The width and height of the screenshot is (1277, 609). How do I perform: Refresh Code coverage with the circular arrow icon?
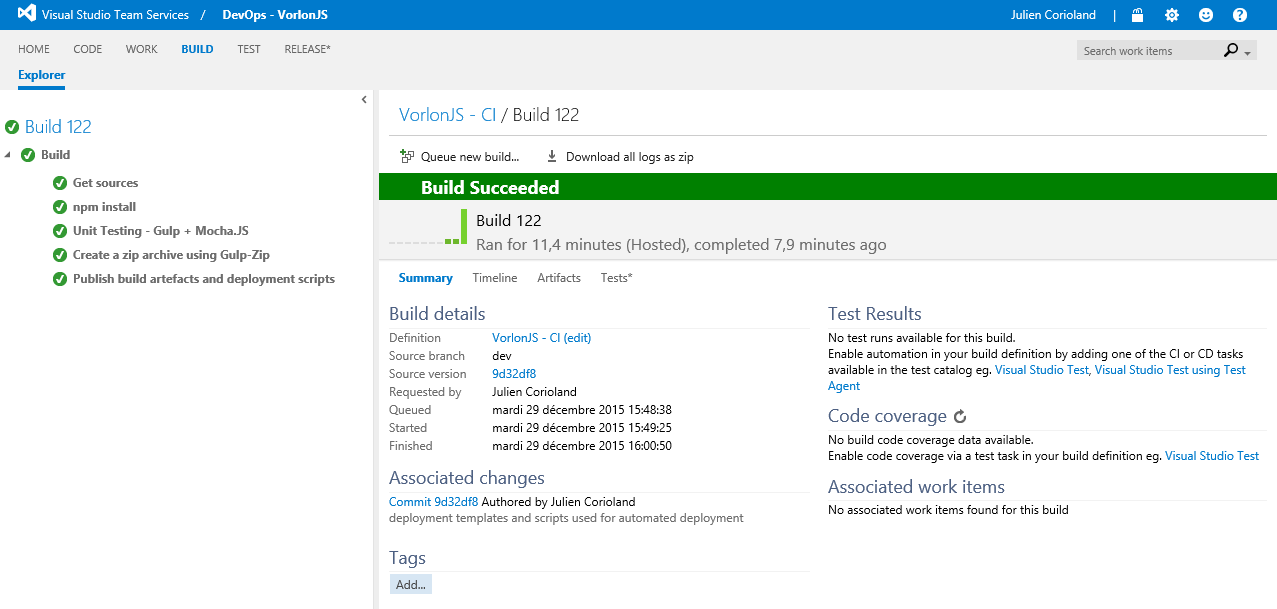coord(959,415)
